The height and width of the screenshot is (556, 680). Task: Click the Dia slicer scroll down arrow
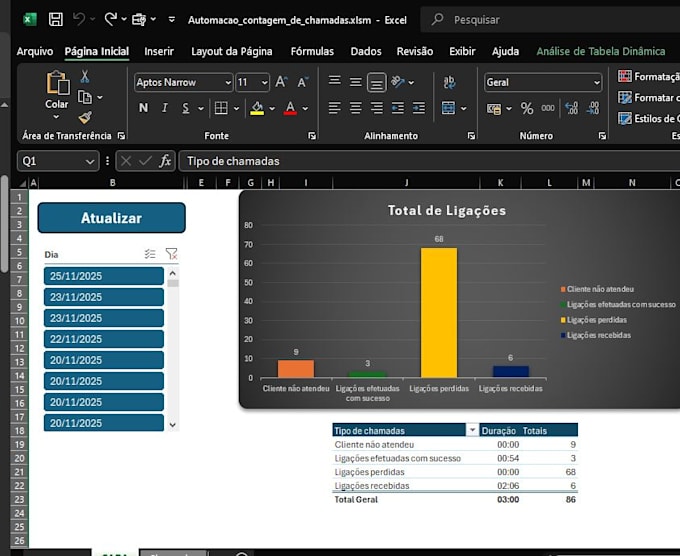point(173,425)
